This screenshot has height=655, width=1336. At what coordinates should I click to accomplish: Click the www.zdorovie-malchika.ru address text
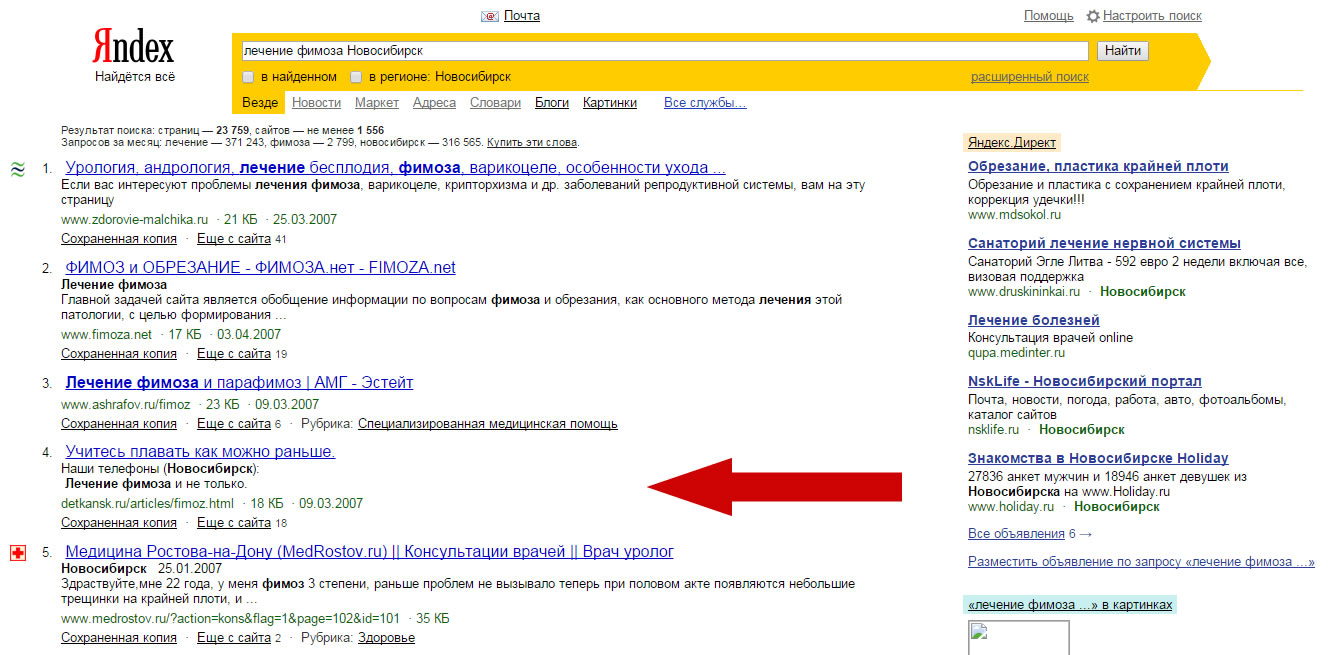click(x=134, y=220)
